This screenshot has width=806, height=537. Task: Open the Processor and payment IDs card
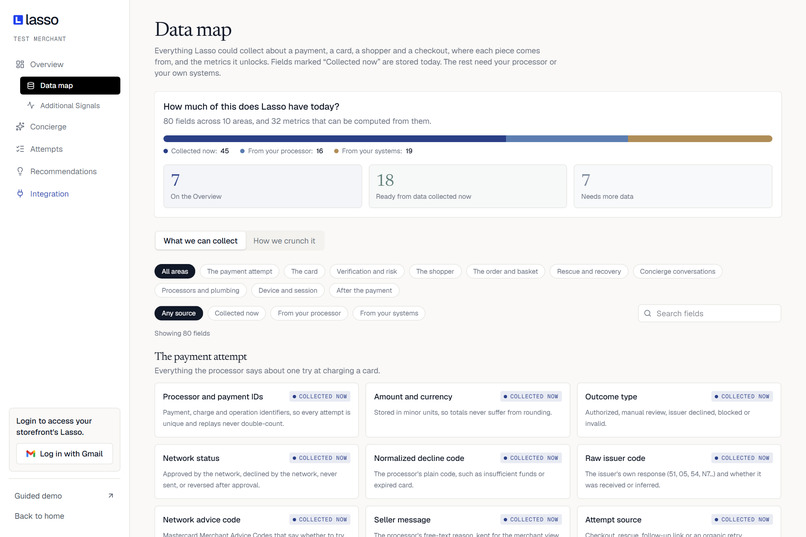point(257,410)
